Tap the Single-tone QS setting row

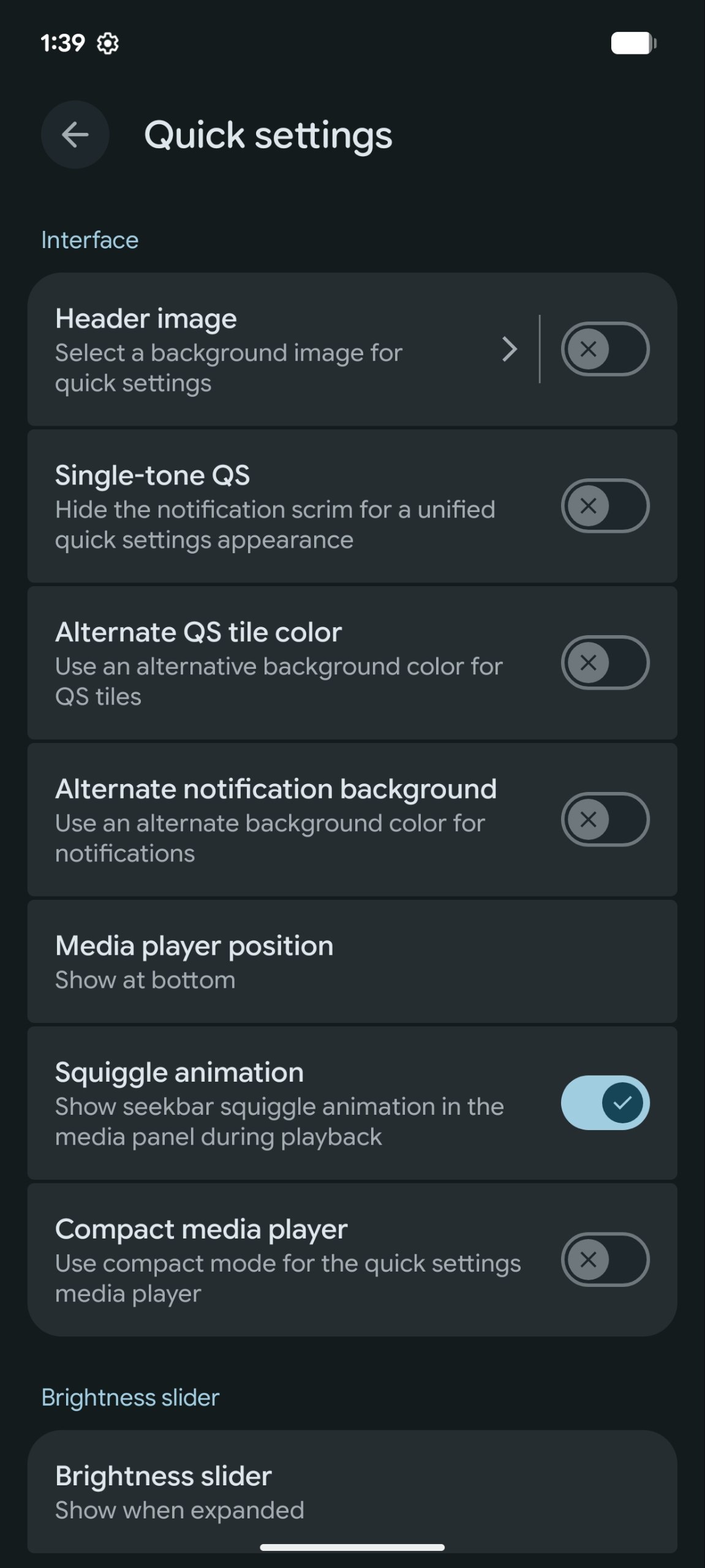[x=352, y=506]
